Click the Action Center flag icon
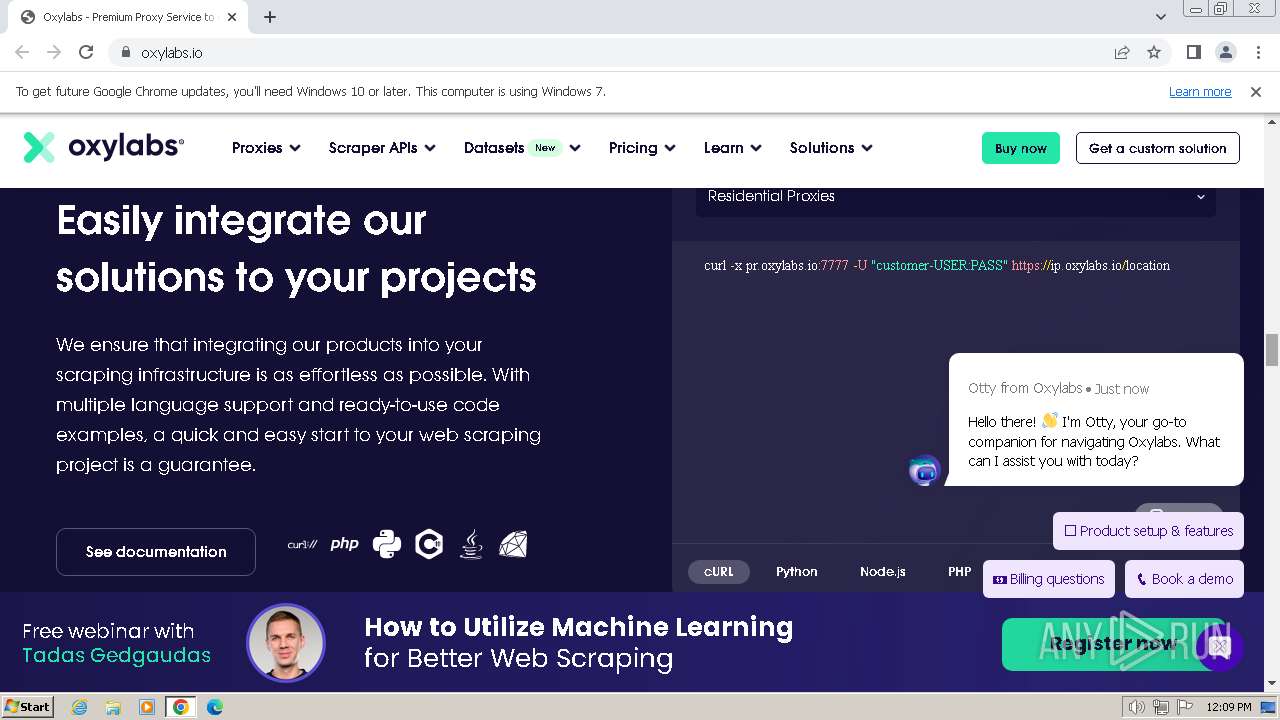Screen dimensions: 1280x720 (x=1185, y=707)
